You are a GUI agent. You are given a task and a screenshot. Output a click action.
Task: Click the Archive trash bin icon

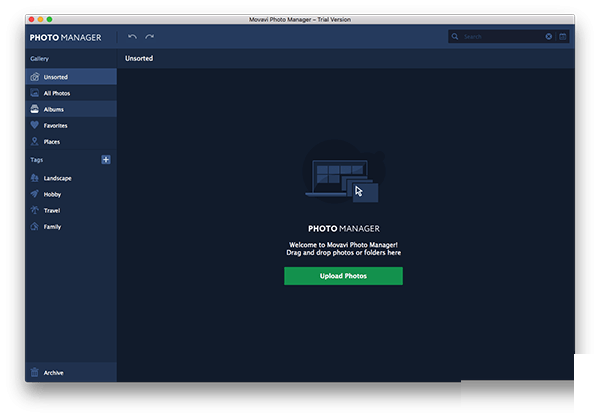[35, 372]
